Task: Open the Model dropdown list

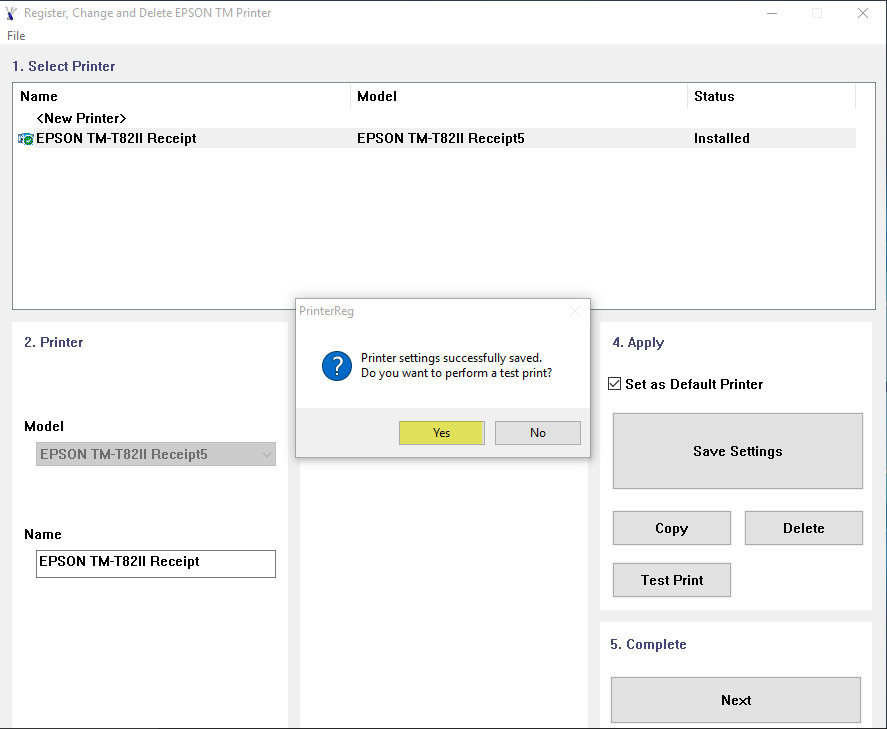Action: 266,455
